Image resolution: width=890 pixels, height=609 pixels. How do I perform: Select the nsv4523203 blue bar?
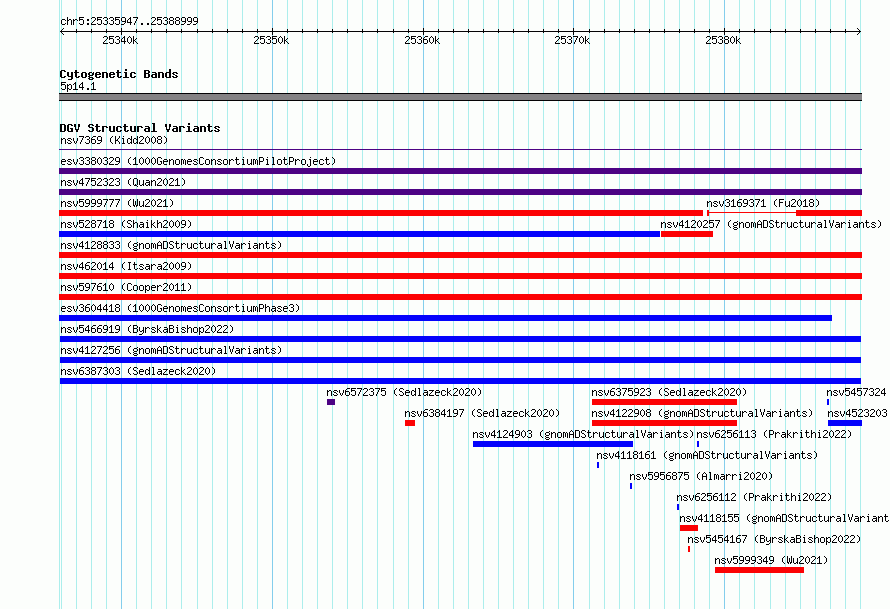[x=845, y=423]
